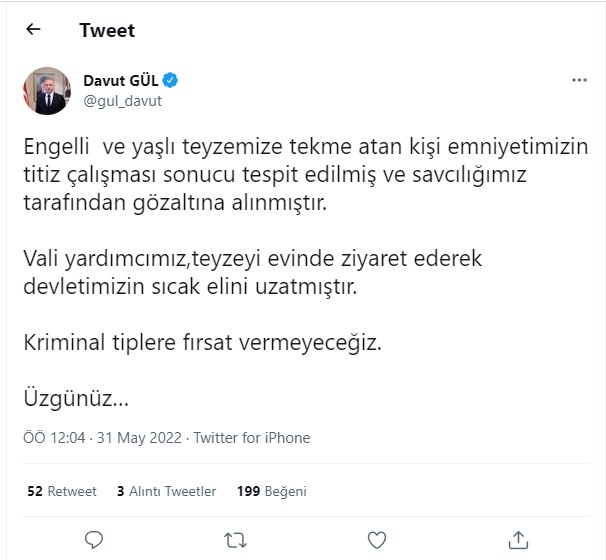The image size is (606, 560).
Task: Click the Twitter for iPhone source link
Action: pos(251,438)
